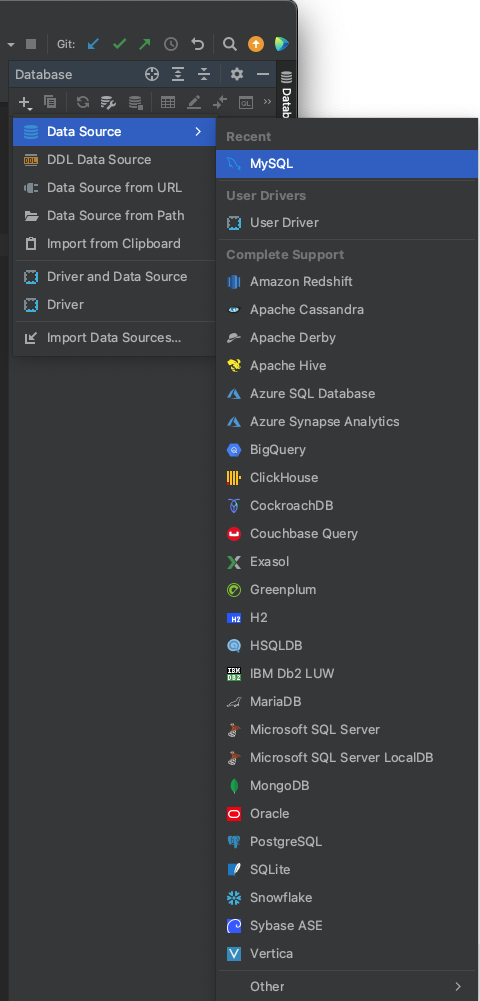Select Oracle

347,814
